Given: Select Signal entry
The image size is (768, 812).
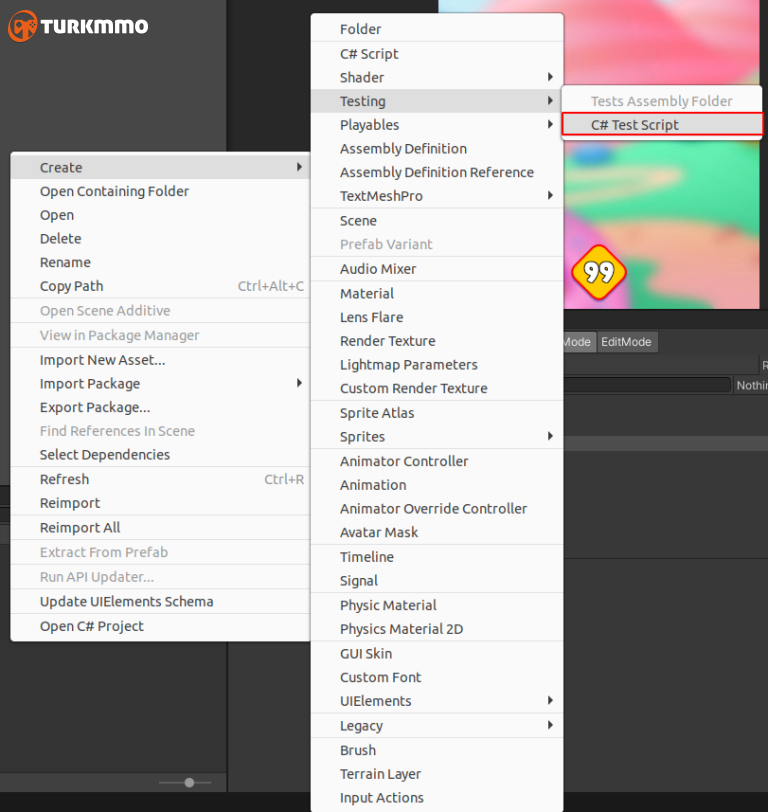Looking at the screenshot, I should point(437,581).
